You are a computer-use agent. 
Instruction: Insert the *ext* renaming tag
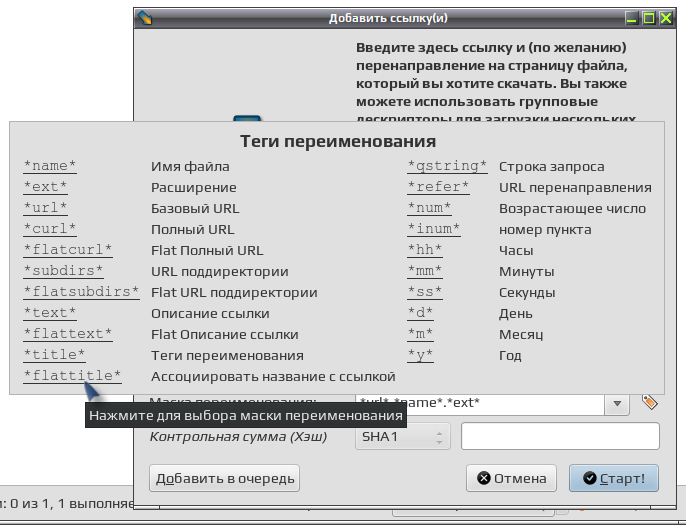tap(46, 187)
